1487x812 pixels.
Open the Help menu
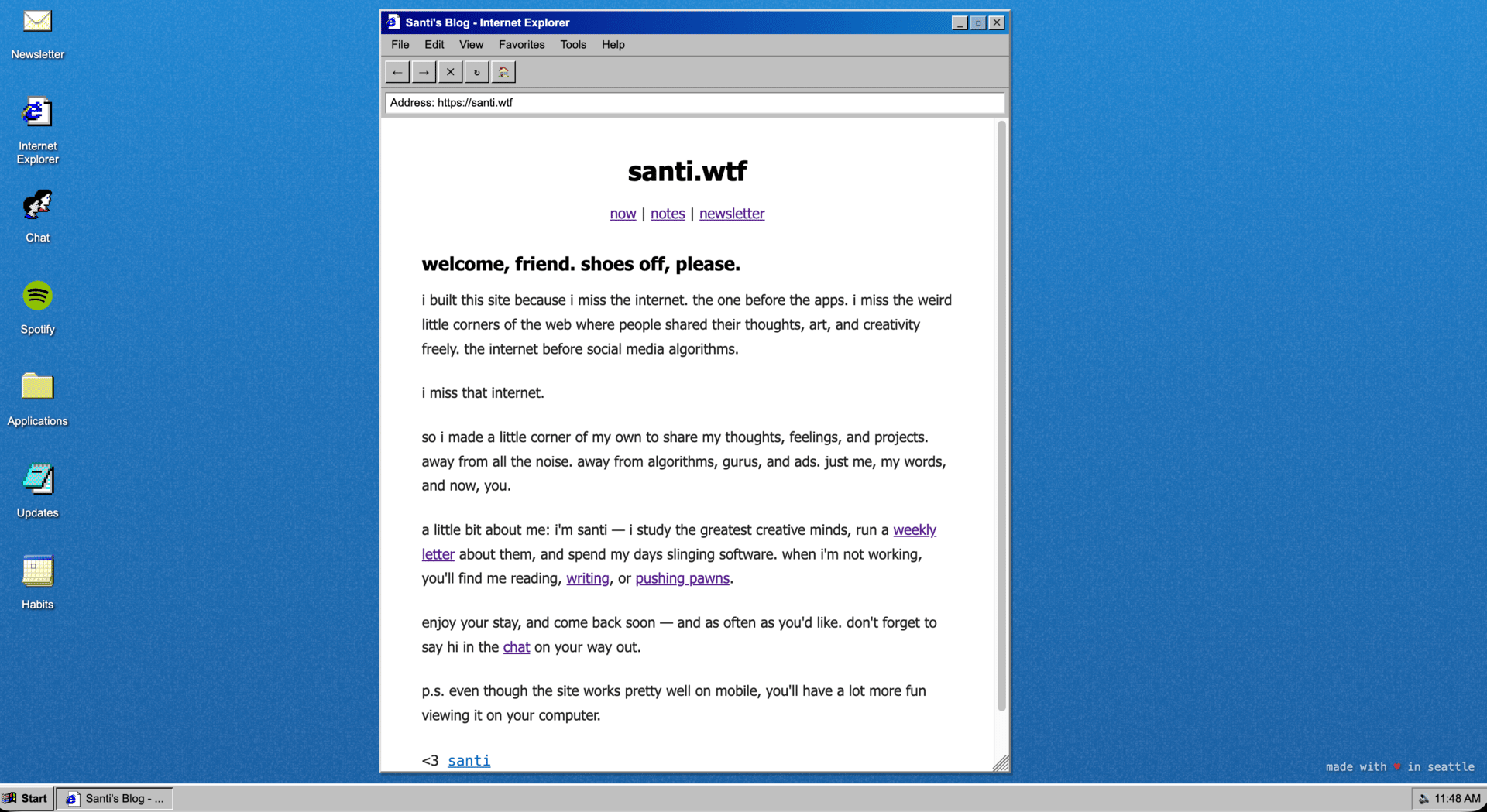[x=613, y=45]
